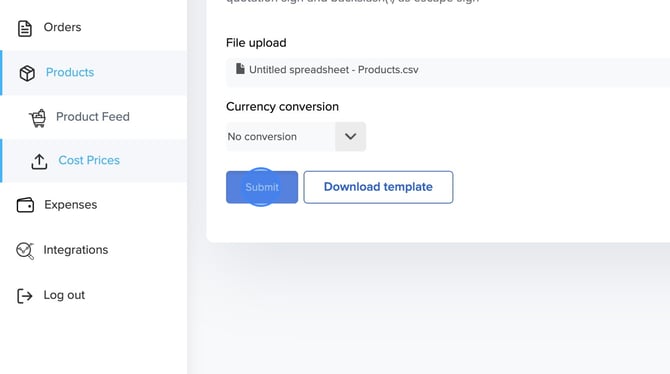
Task: Navigate to Expenses
Action: [71, 205]
